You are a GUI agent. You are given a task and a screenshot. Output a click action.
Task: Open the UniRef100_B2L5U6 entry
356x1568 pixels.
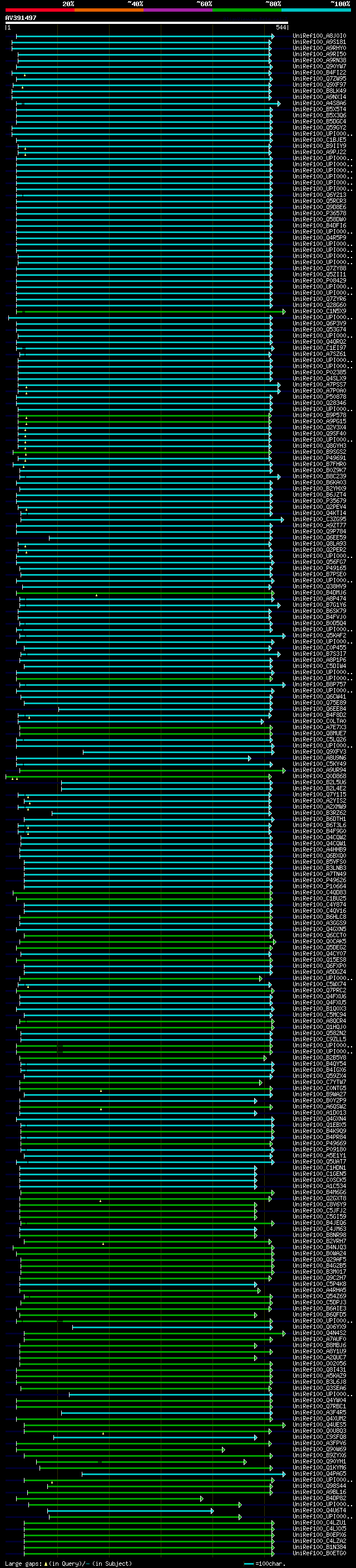pyautogui.click(x=319, y=782)
